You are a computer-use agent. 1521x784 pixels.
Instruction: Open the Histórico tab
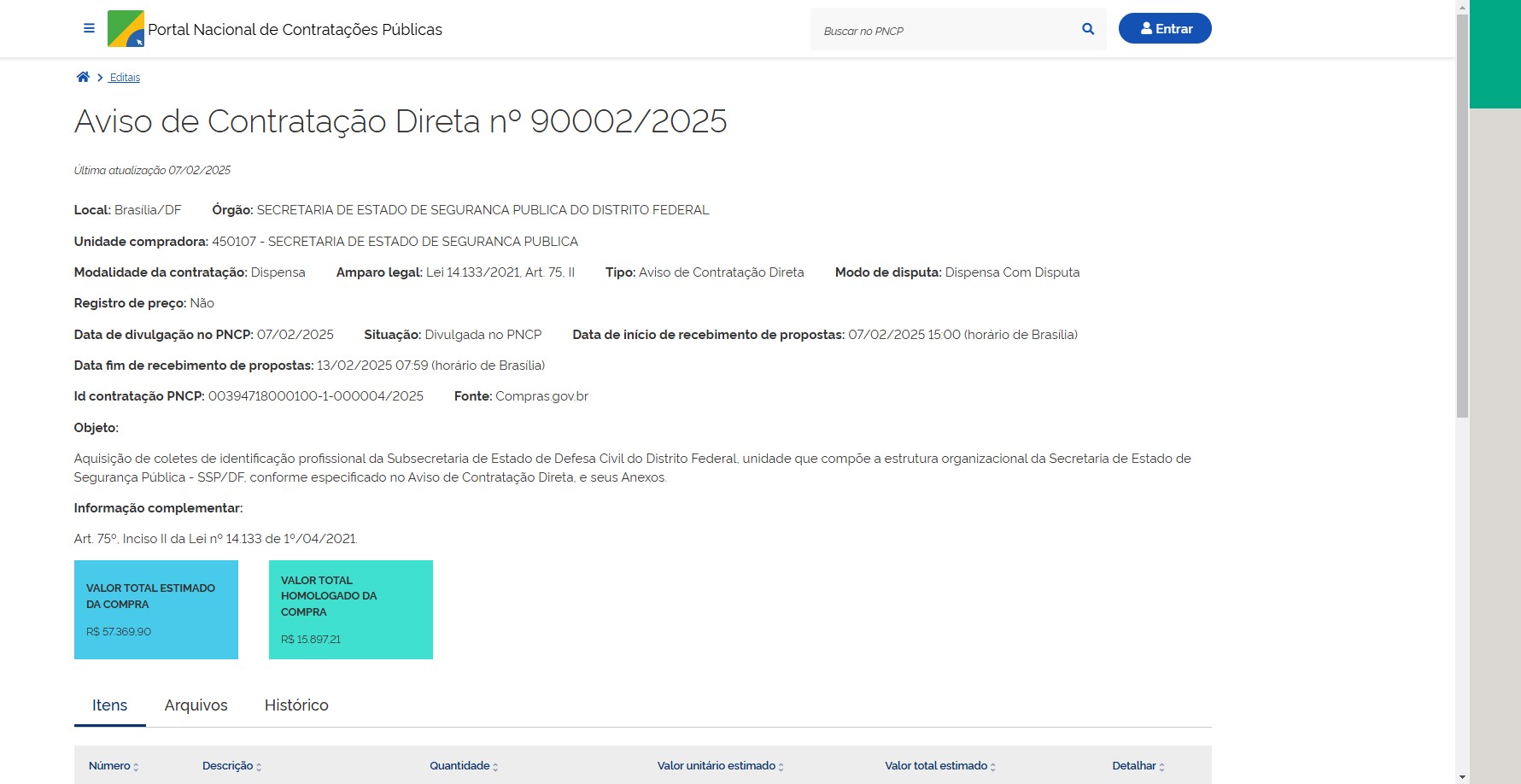point(296,705)
